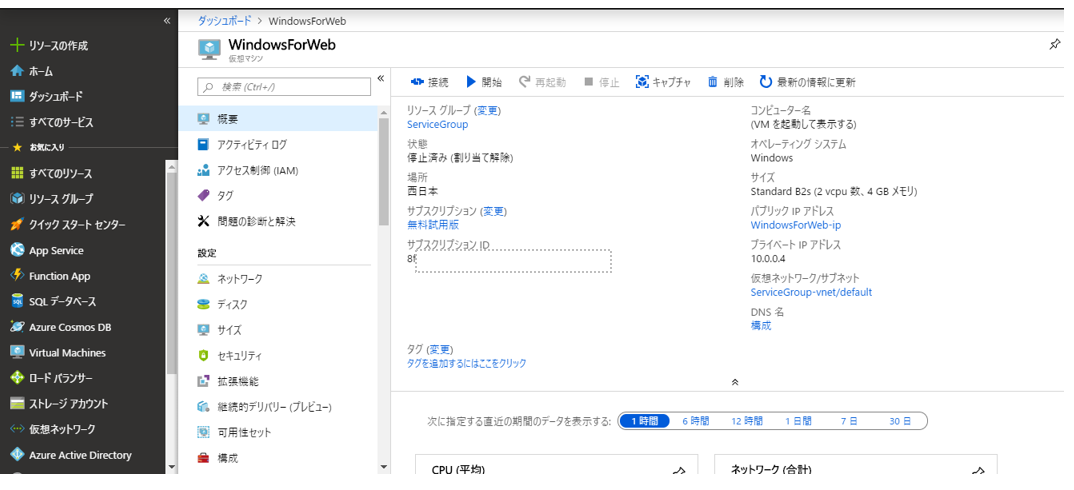The height and width of the screenshot is (490, 1074).
Task: Click 変更 next to Subscription label
Action: pyautogui.click(x=494, y=211)
